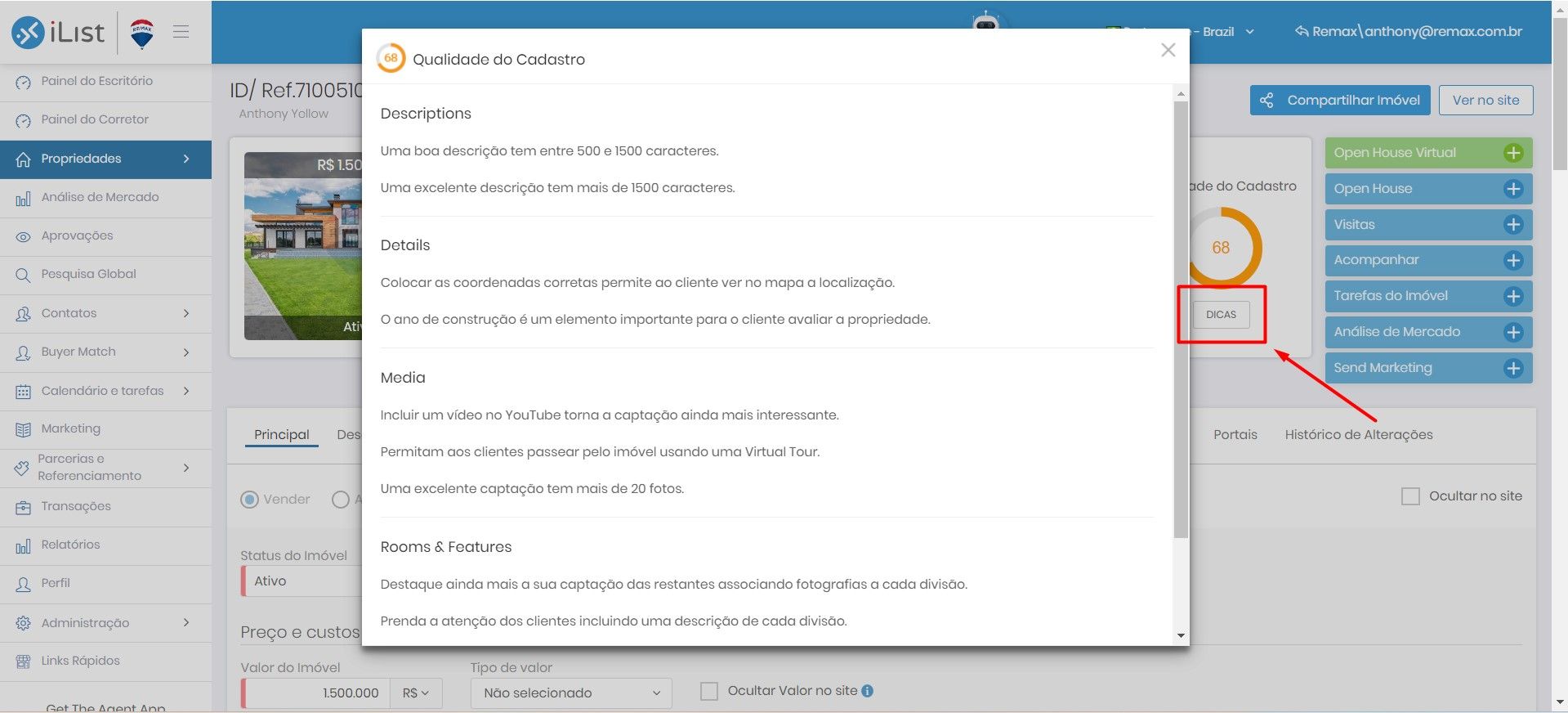This screenshot has height=713, width=1568.
Task: Click the user account email link
Action: 1409,32
